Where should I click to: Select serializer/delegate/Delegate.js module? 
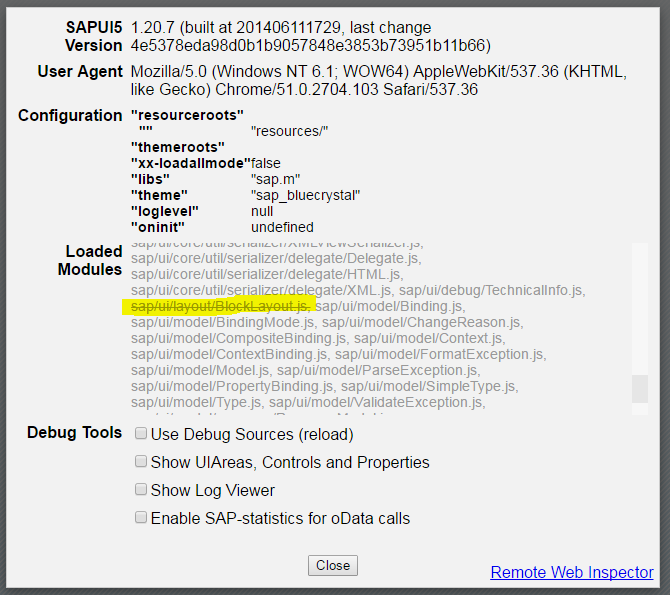(276, 258)
